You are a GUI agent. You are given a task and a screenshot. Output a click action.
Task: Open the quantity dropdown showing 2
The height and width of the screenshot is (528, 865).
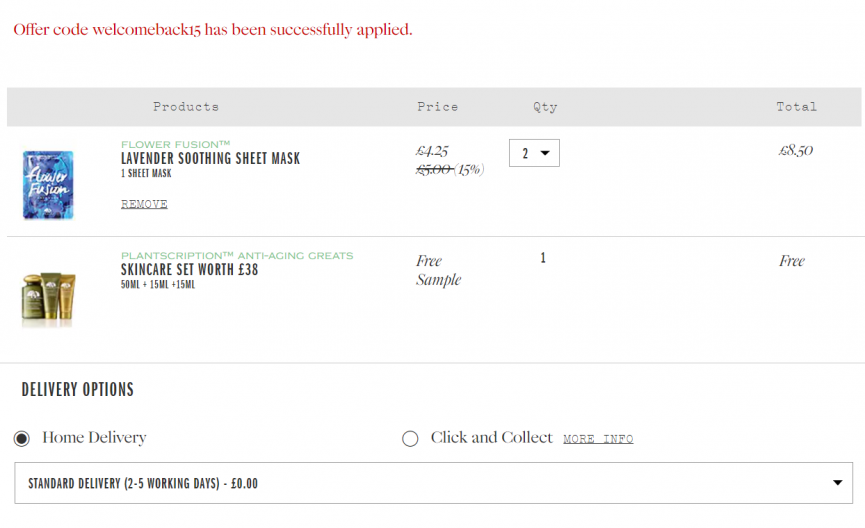click(x=534, y=153)
